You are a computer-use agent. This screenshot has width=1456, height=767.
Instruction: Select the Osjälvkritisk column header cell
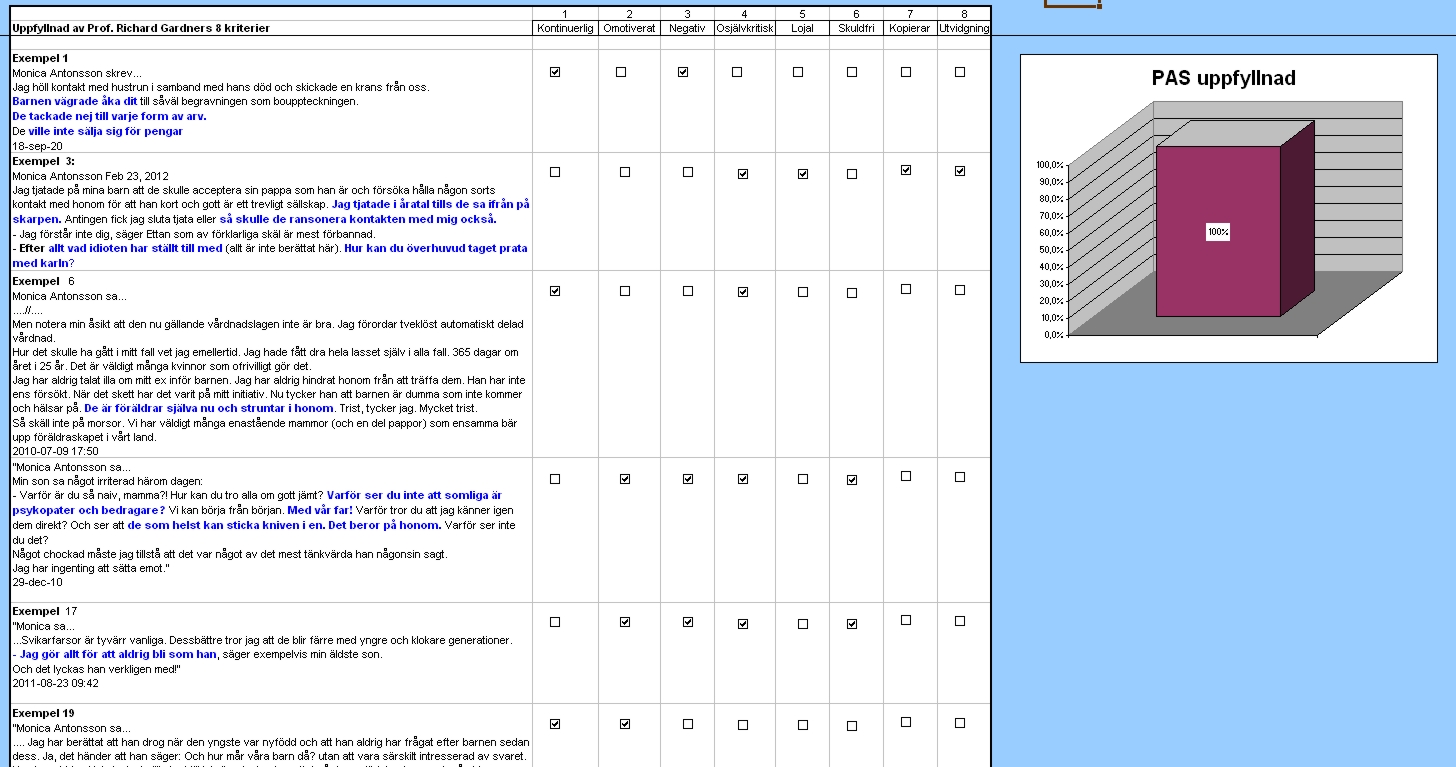coord(745,28)
